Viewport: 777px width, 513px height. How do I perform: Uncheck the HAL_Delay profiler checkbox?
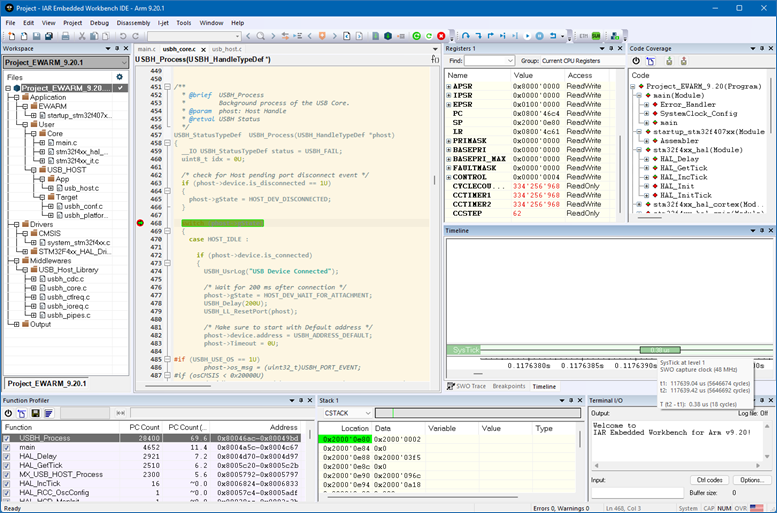[x=7, y=456]
